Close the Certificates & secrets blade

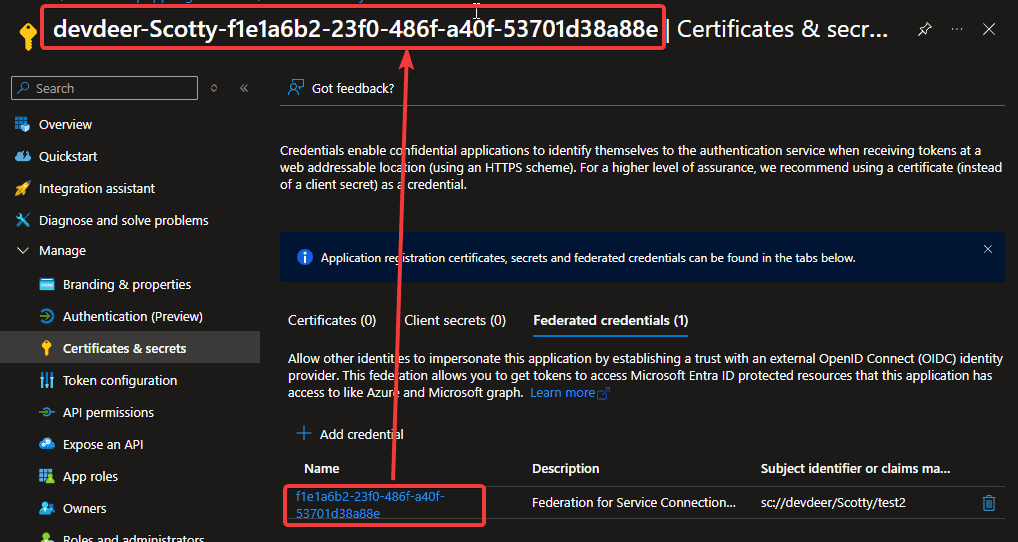(989, 29)
